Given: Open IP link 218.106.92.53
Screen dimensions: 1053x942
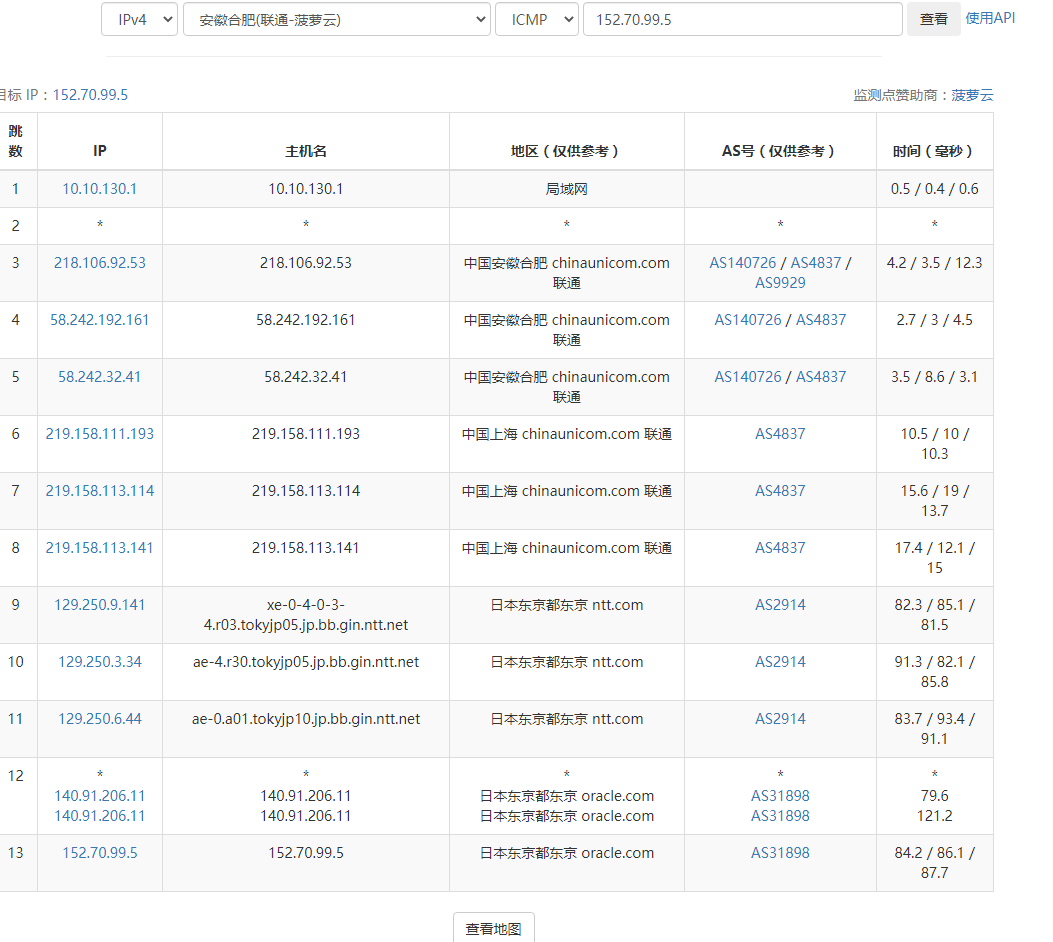Looking at the screenshot, I should click(x=99, y=263).
